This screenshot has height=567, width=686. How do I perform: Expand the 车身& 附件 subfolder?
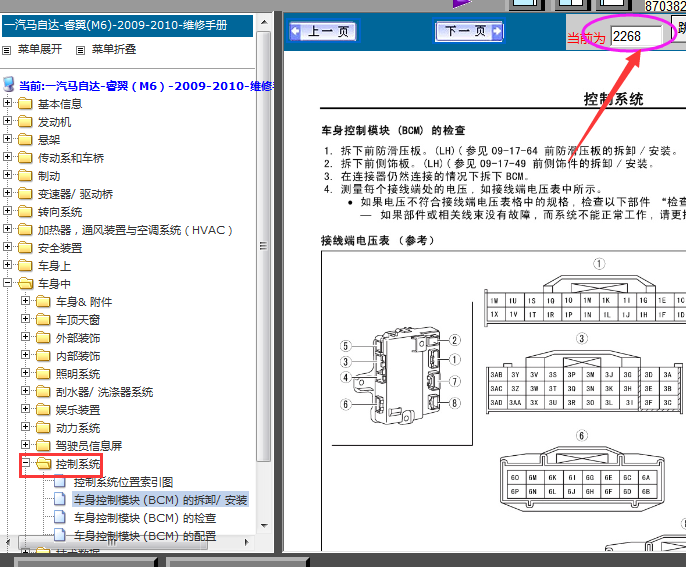point(25,301)
